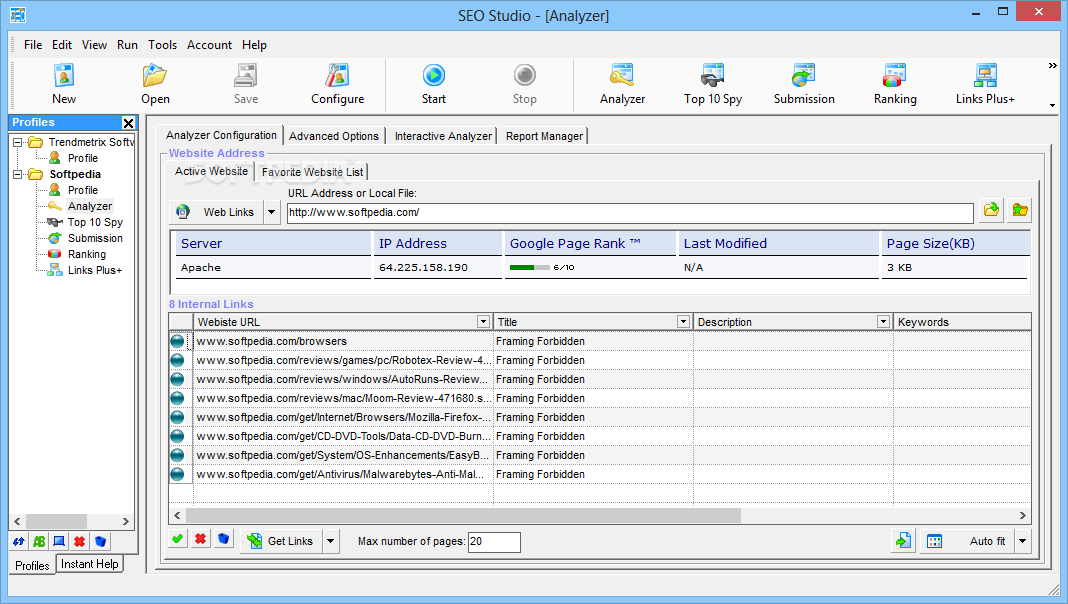Click the blue monitor icon under Profiles panel

pyautogui.click(x=59, y=541)
